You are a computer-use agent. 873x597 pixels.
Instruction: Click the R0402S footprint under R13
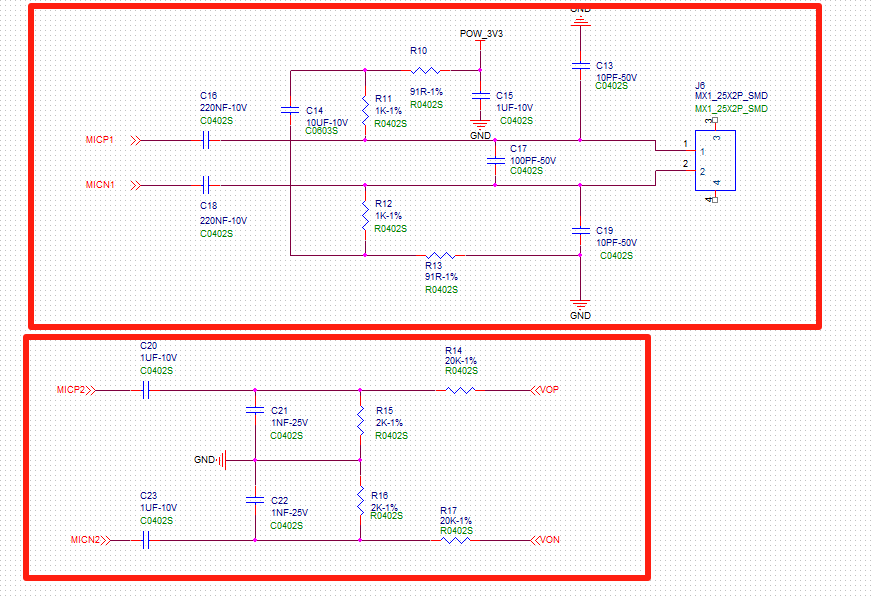tap(442, 290)
